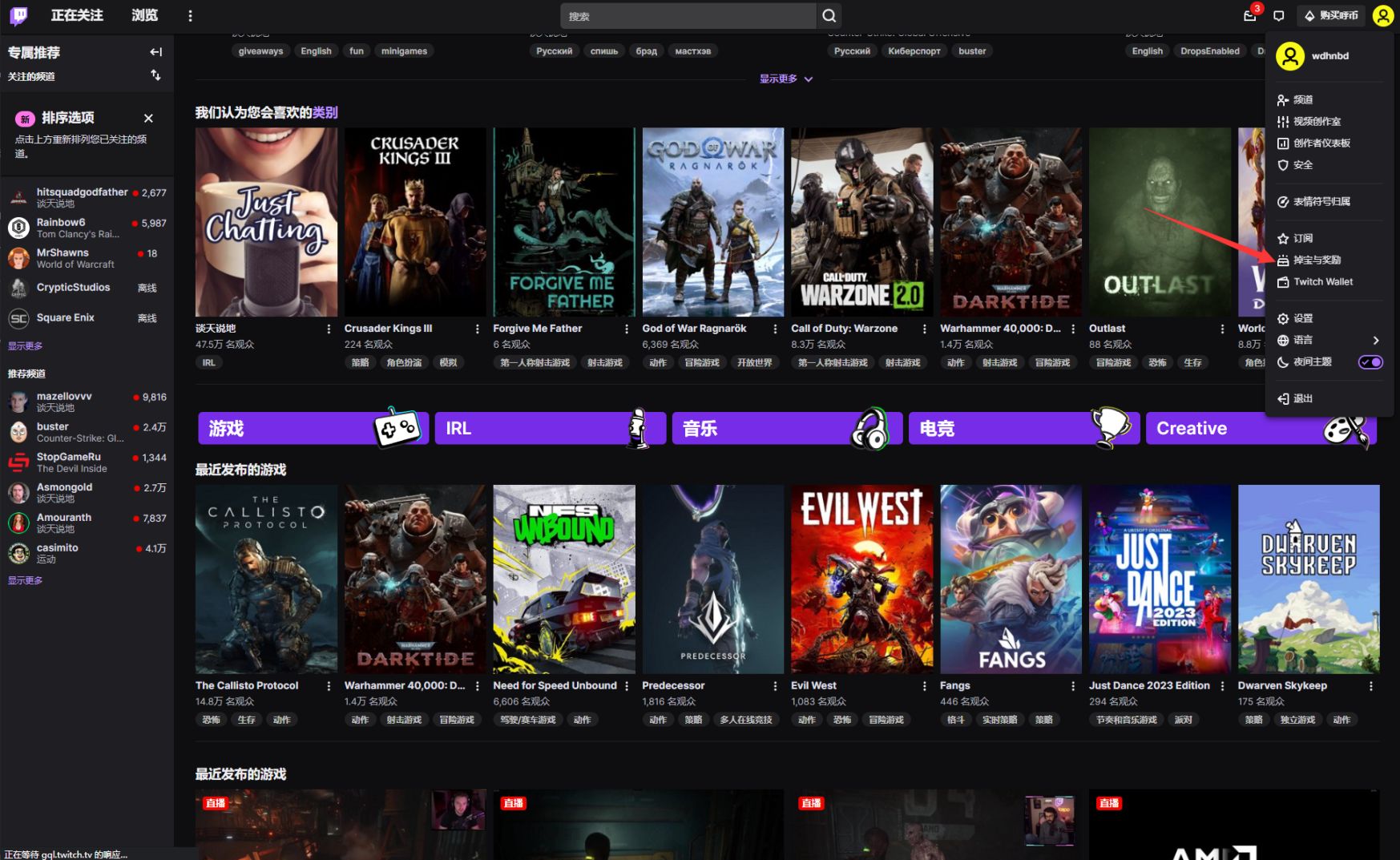1400x860 pixels.
Task: Open options menu for Crusader Kings III
Action: pos(478,329)
